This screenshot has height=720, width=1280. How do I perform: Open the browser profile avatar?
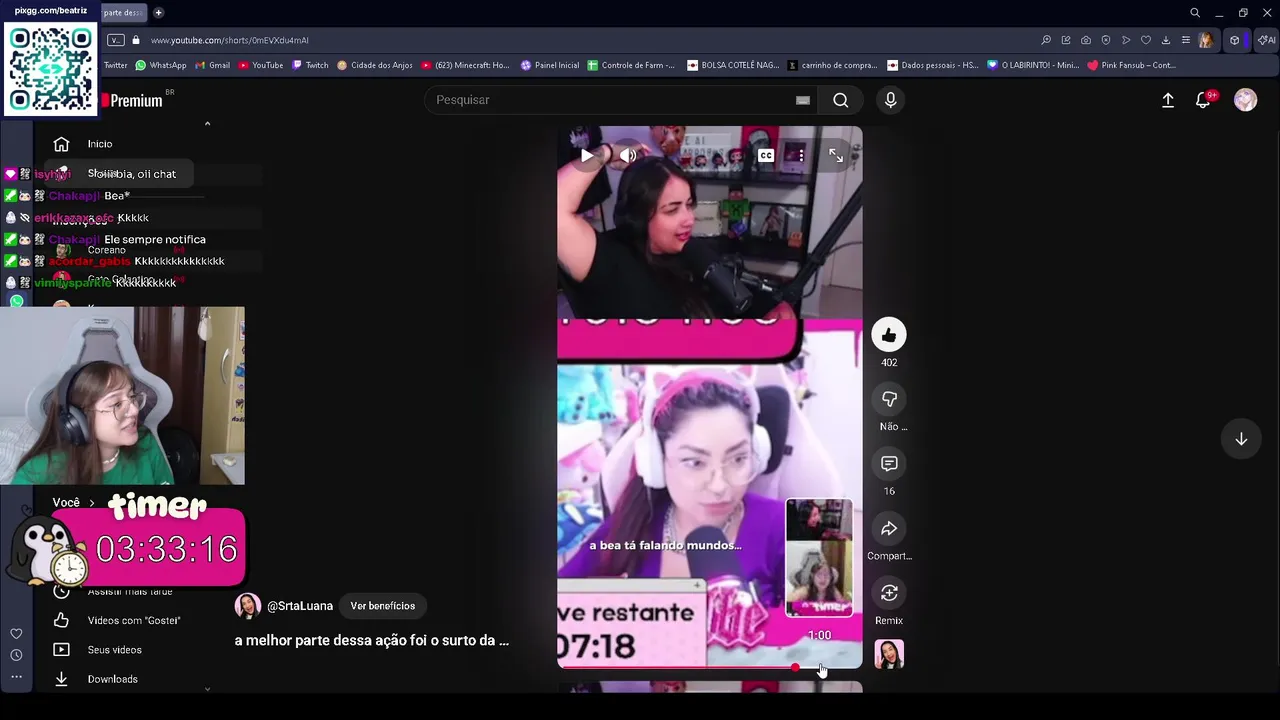(x=1207, y=40)
